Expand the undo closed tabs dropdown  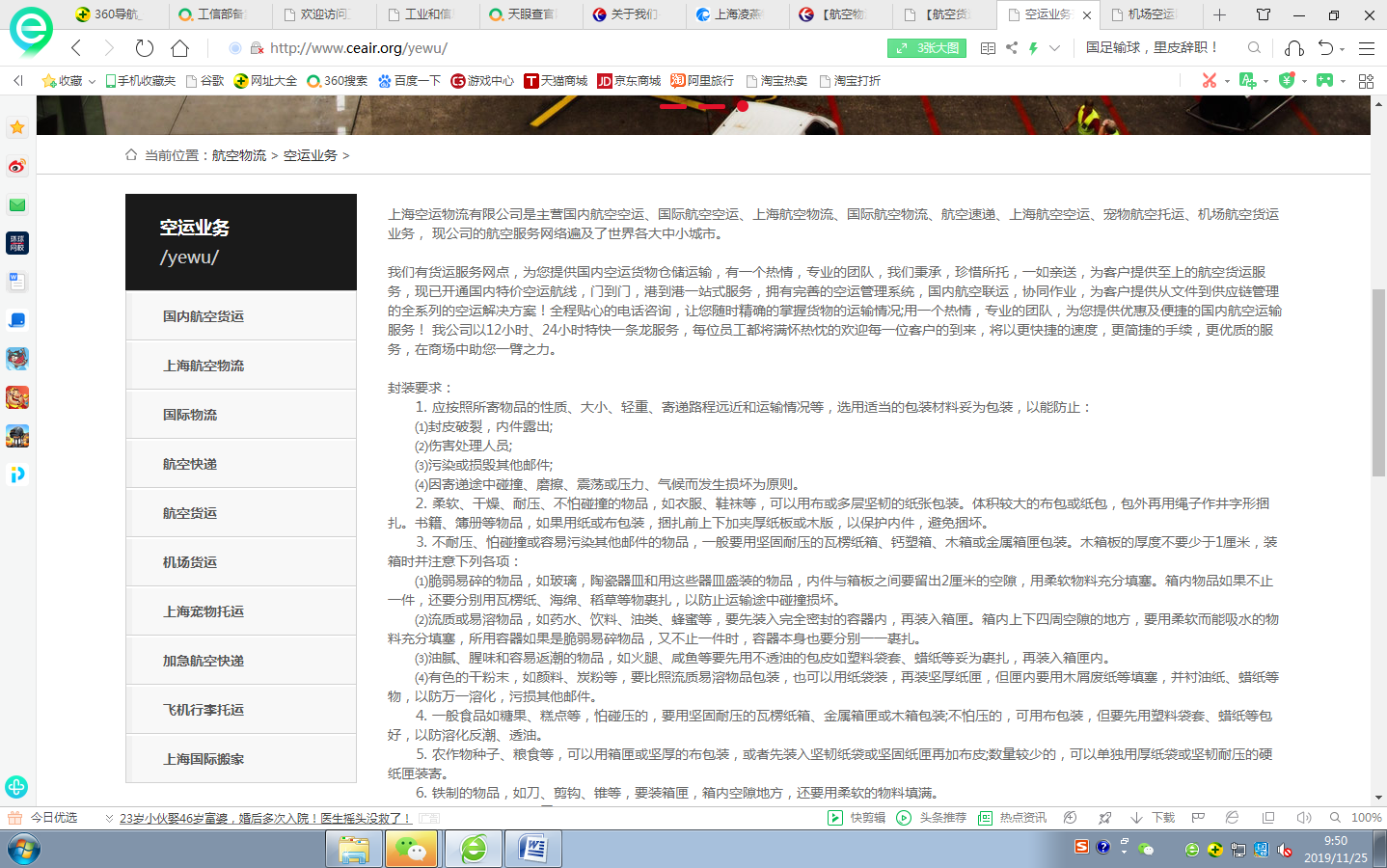point(1342,49)
